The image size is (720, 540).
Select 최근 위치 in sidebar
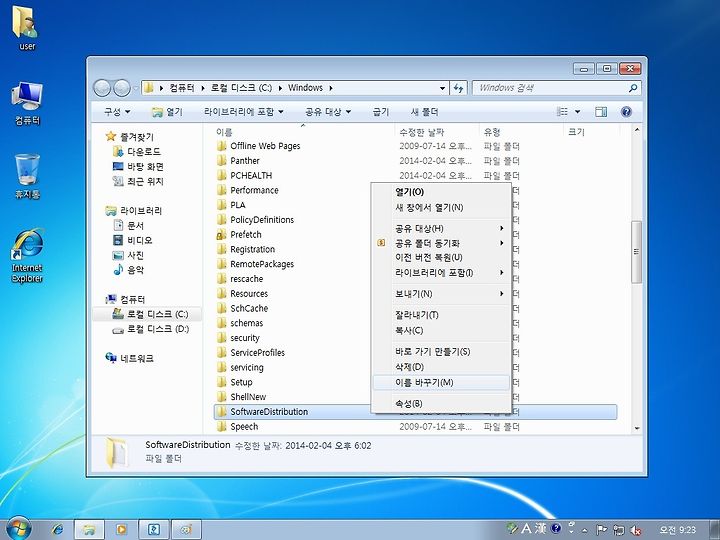(x=138, y=181)
